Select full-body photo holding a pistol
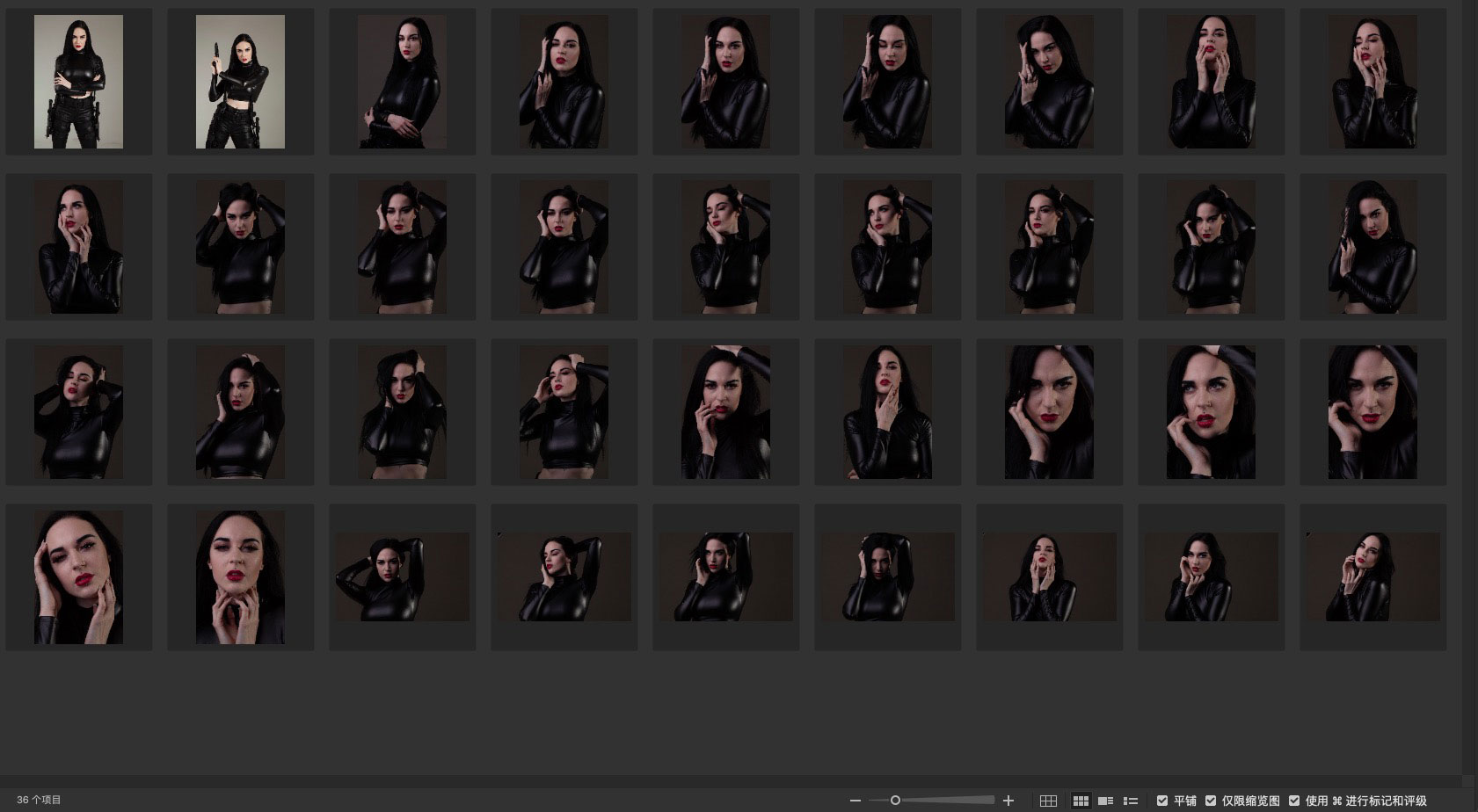Screen dimensions: 1478x812 click(240, 82)
